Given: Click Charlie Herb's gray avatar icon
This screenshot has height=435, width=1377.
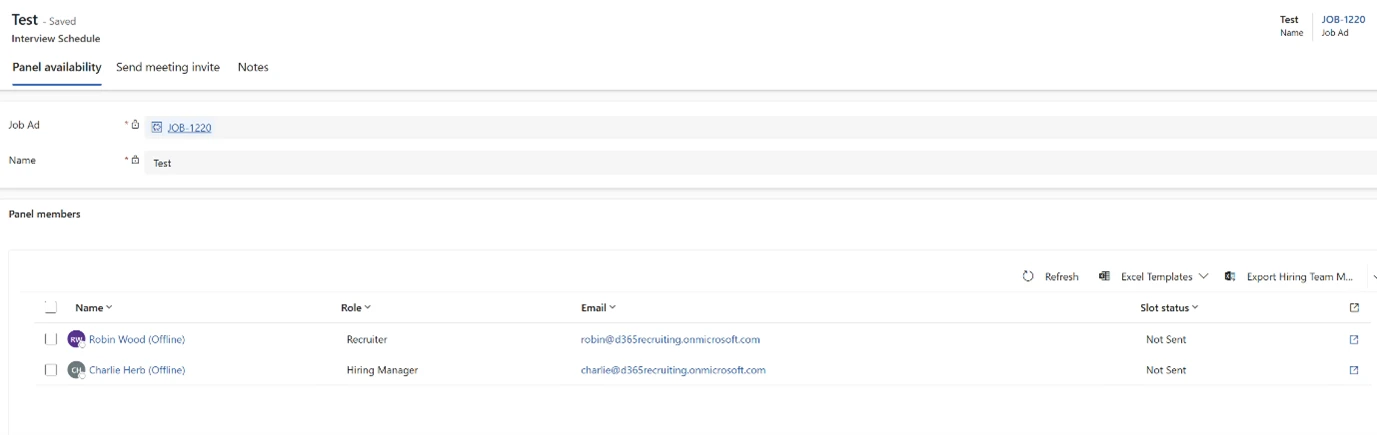Looking at the screenshot, I should 76,370.
